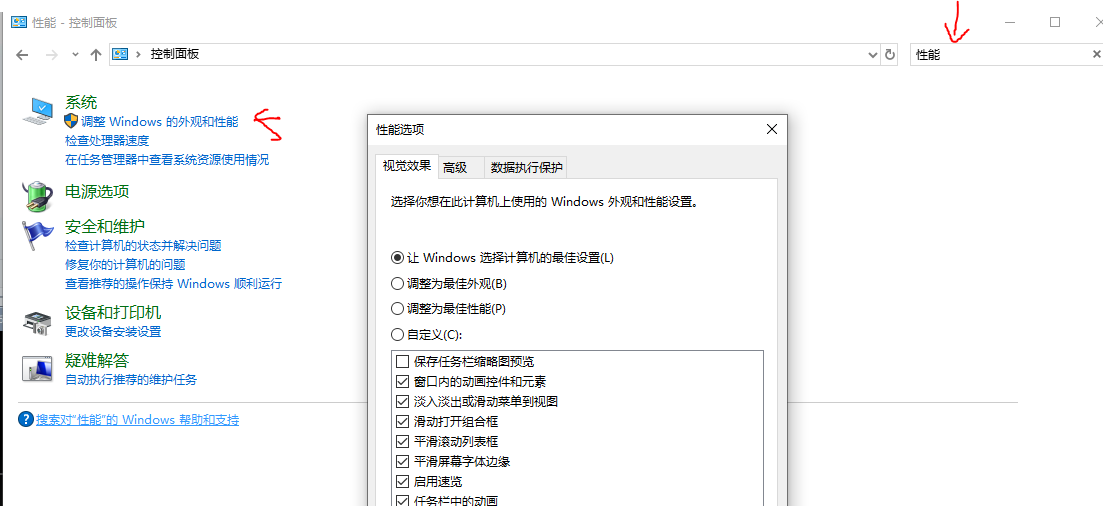Open the recent locations dropdown arrow
1103x506 pixels.
[x=75, y=55]
